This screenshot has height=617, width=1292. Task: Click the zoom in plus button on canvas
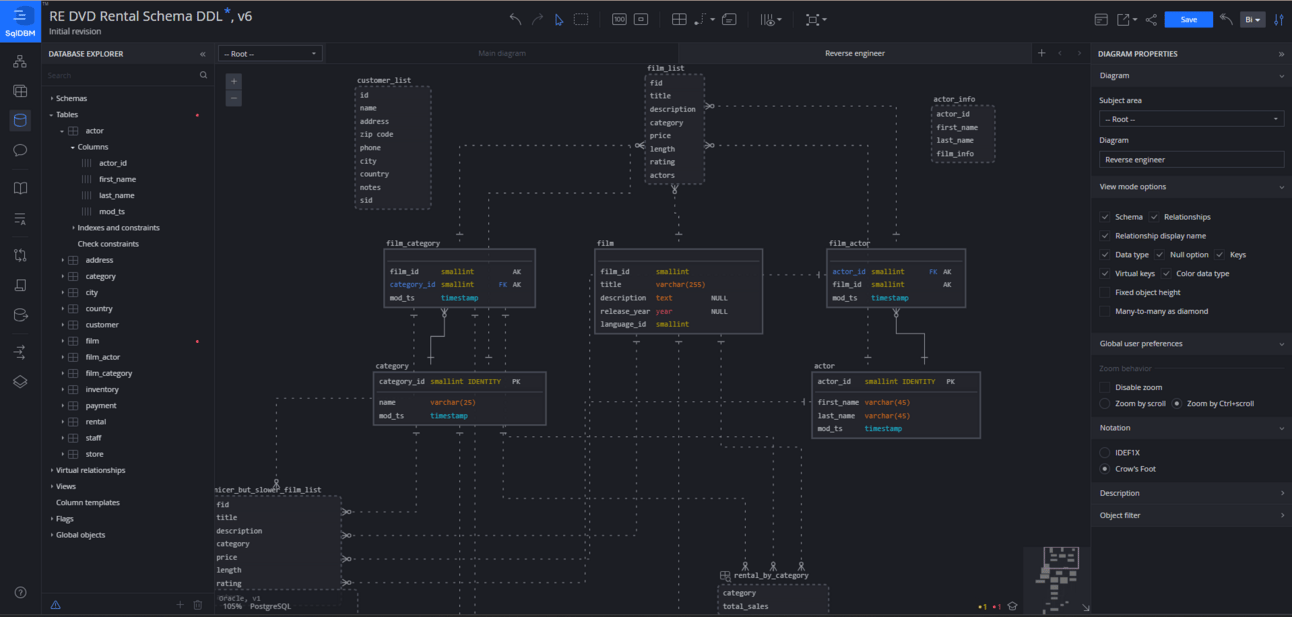(234, 81)
